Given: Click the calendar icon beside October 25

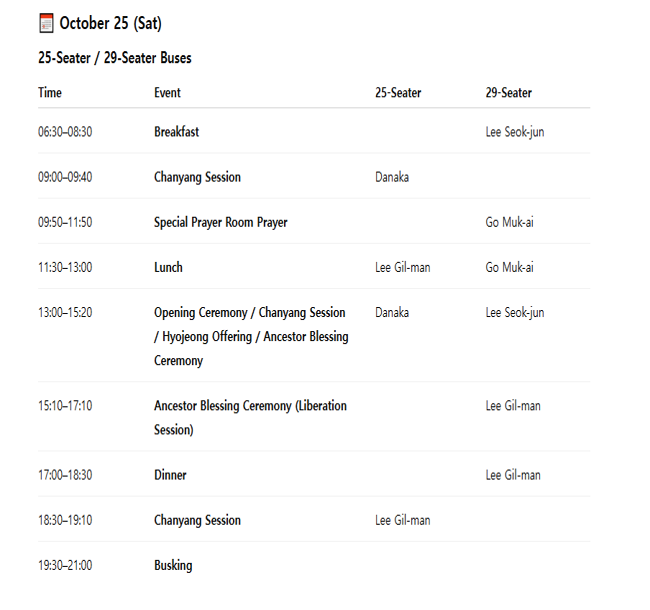Looking at the screenshot, I should tap(46, 23).
